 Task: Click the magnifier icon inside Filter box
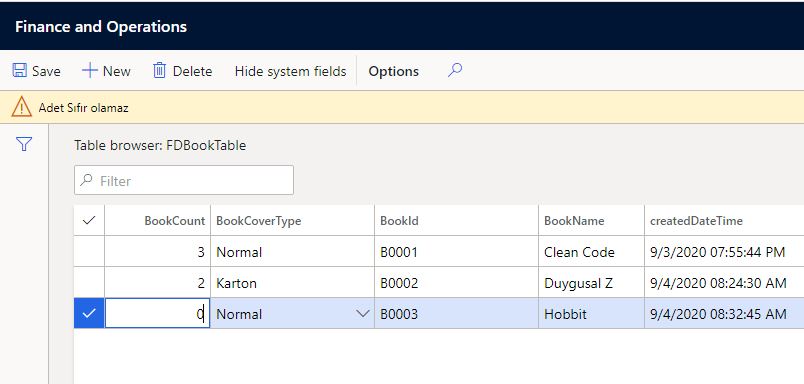[87, 180]
